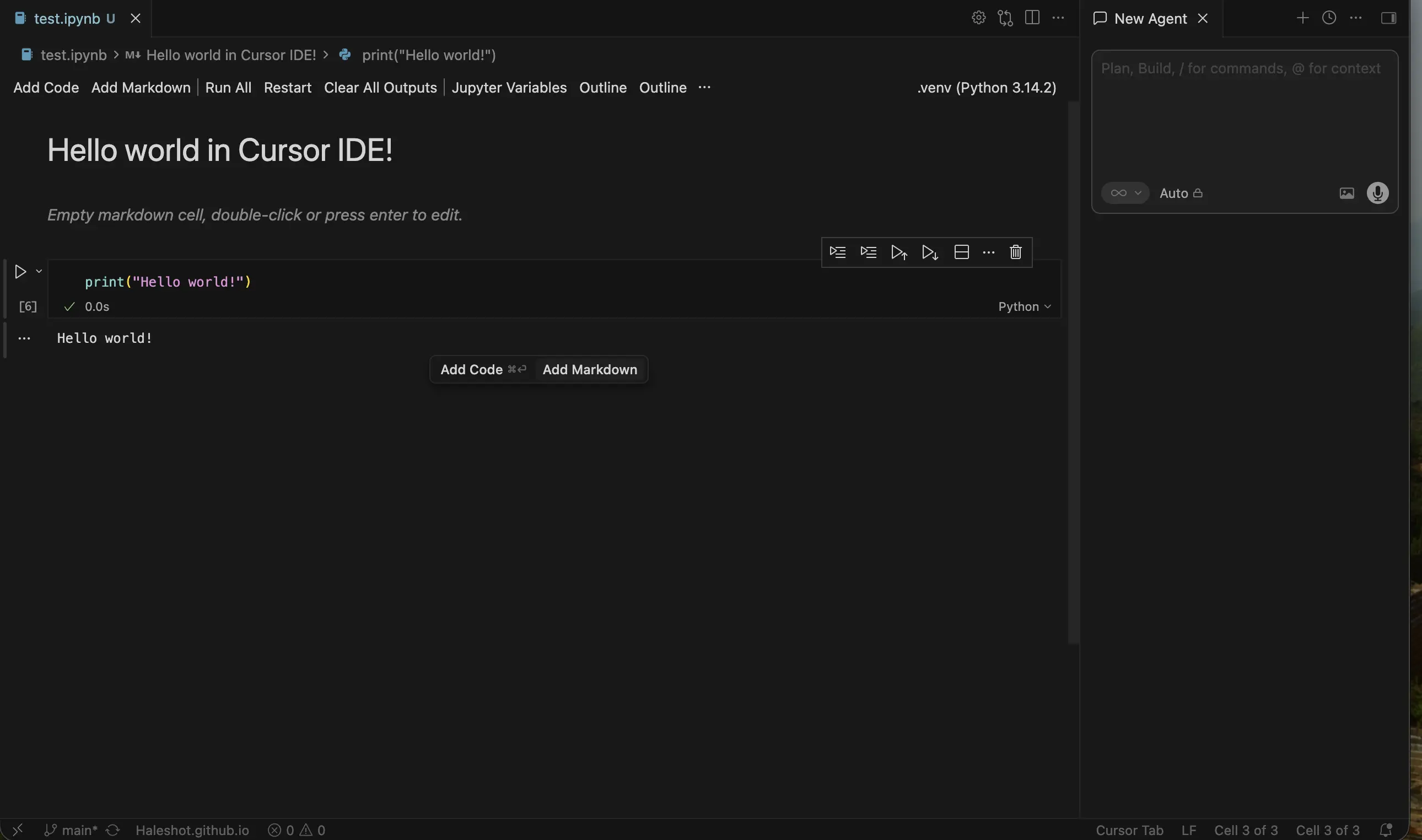Click the Hello world! cell output text

(105, 338)
